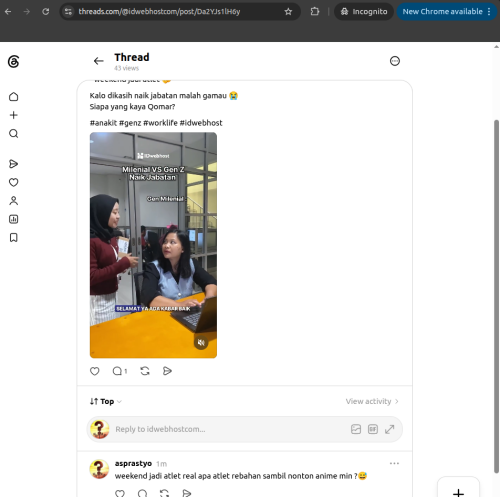Screen dimensions: 500x497
Task: Attach media in the reply box
Action: pyautogui.click(x=356, y=429)
